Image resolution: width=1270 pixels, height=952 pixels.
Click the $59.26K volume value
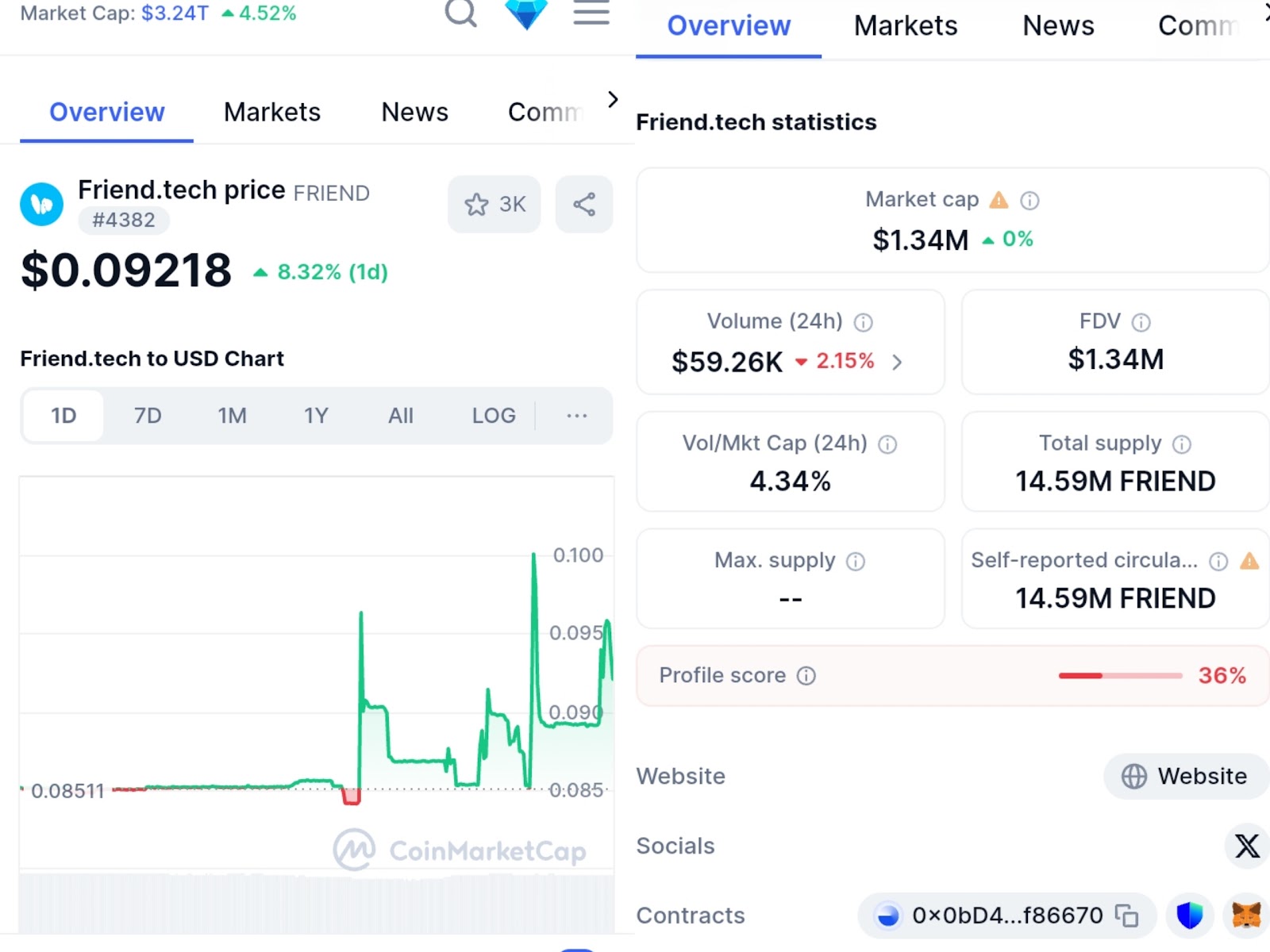tap(727, 362)
